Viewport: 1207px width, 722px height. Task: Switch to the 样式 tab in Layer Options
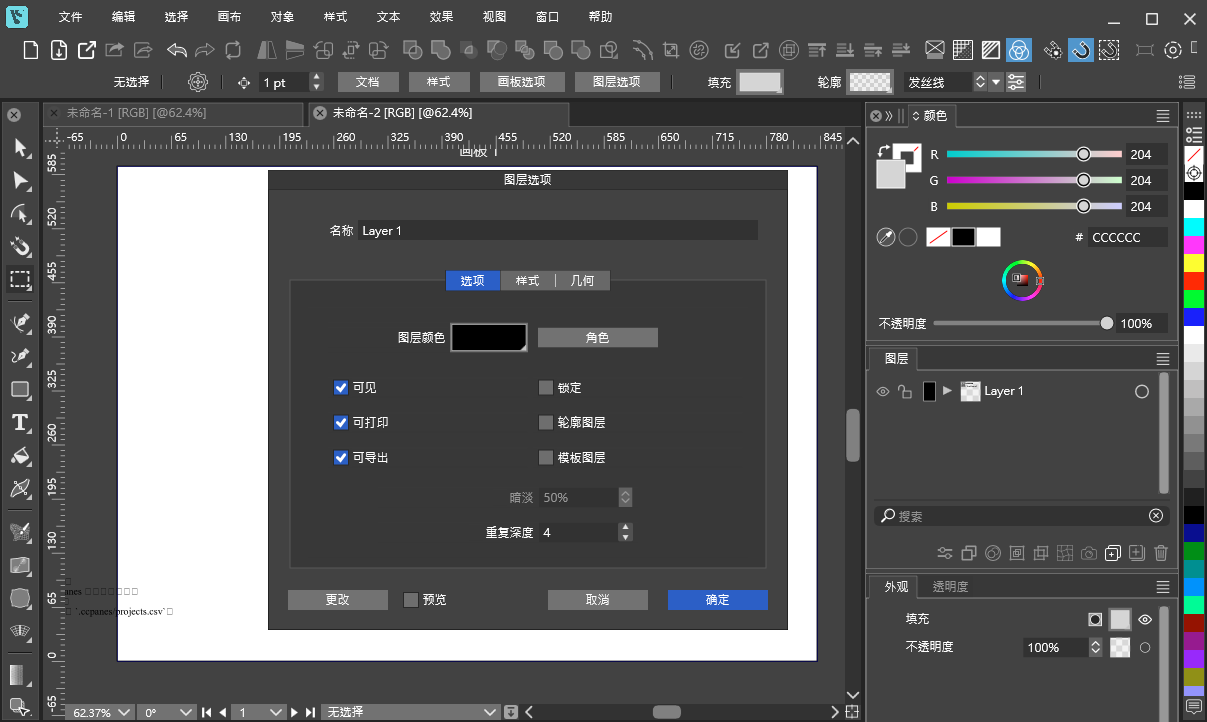(x=527, y=280)
